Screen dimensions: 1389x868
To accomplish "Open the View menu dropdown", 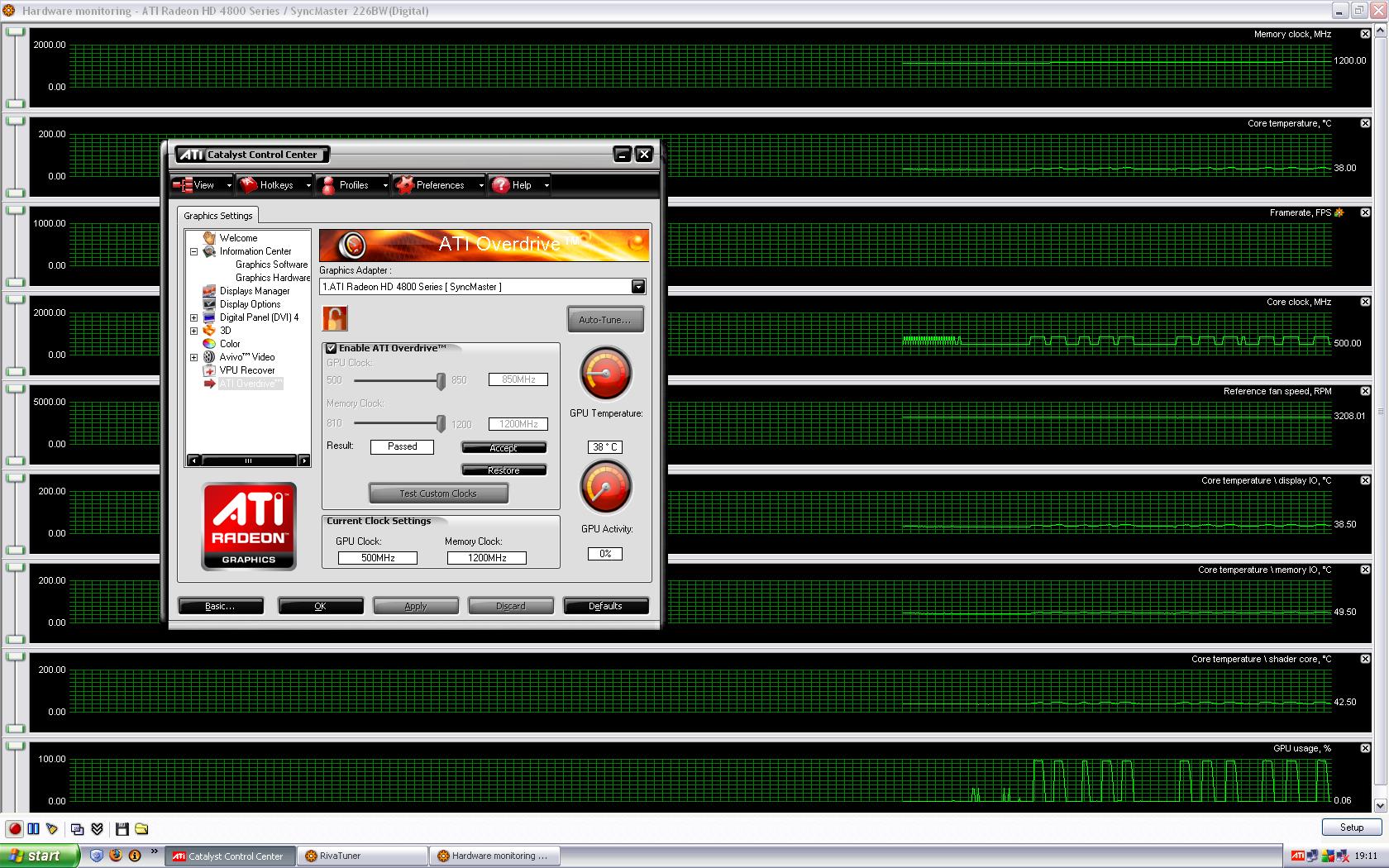I will (203, 185).
